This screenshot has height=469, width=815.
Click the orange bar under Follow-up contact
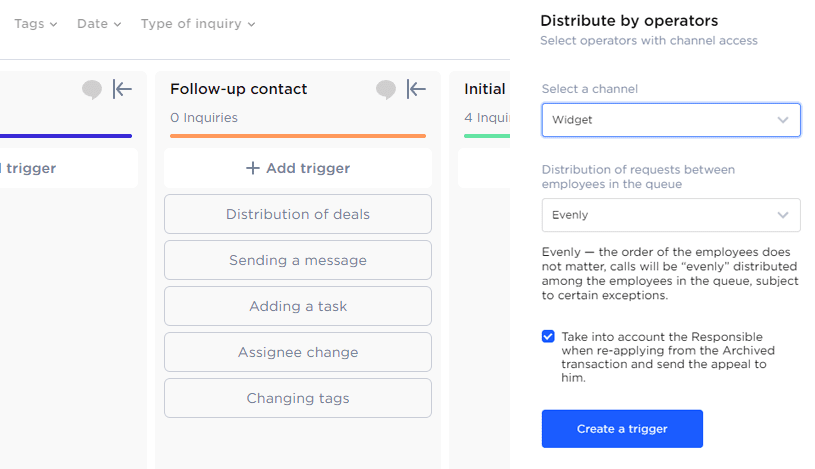click(298, 136)
